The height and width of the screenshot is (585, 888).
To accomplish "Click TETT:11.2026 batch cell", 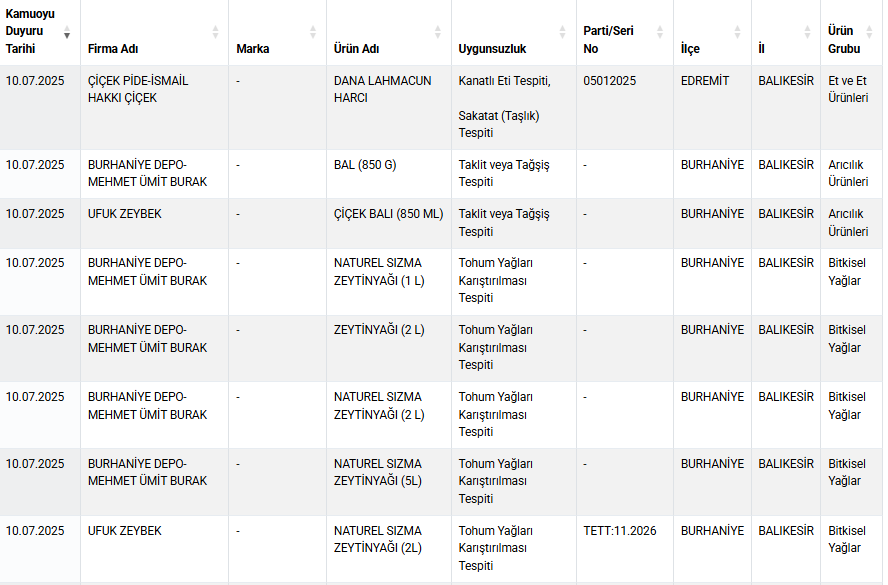I will (x=625, y=549).
